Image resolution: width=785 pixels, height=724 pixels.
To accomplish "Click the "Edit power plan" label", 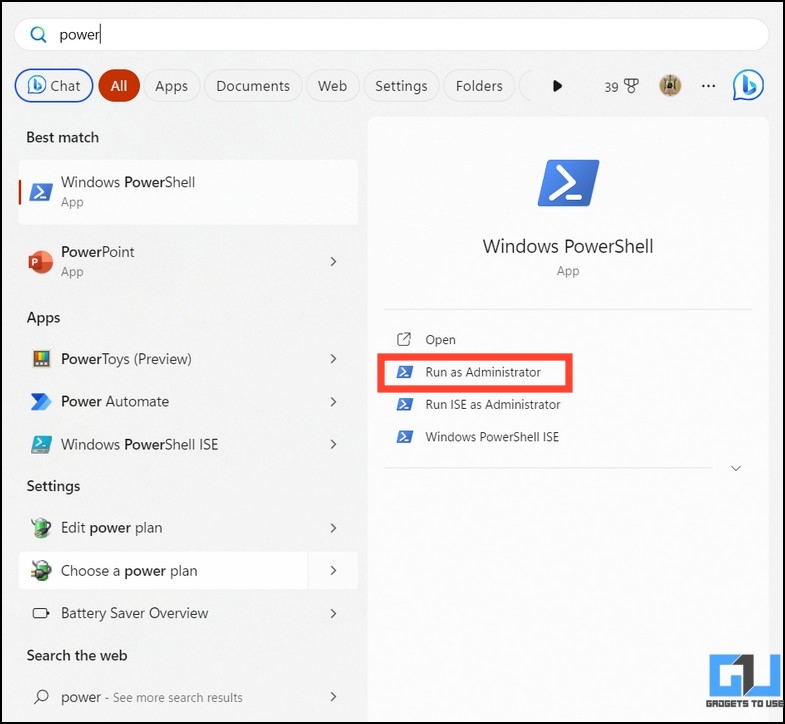I will point(112,528).
